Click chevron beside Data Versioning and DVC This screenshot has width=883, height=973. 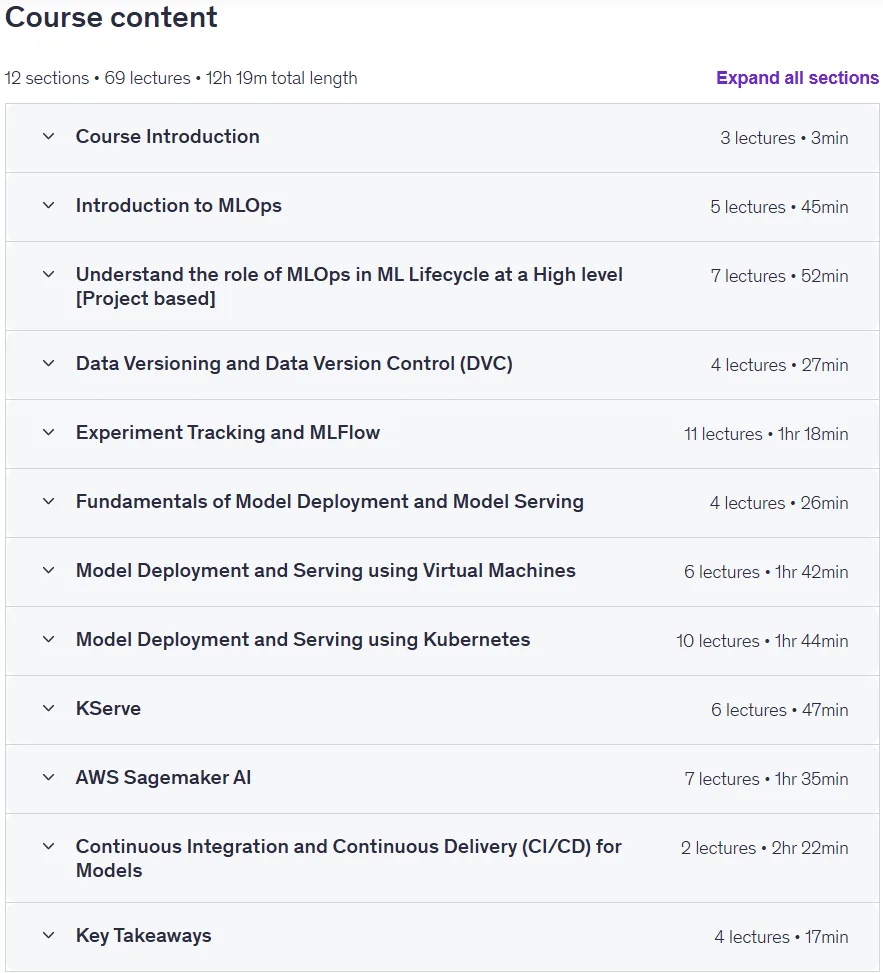coord(48,364)
